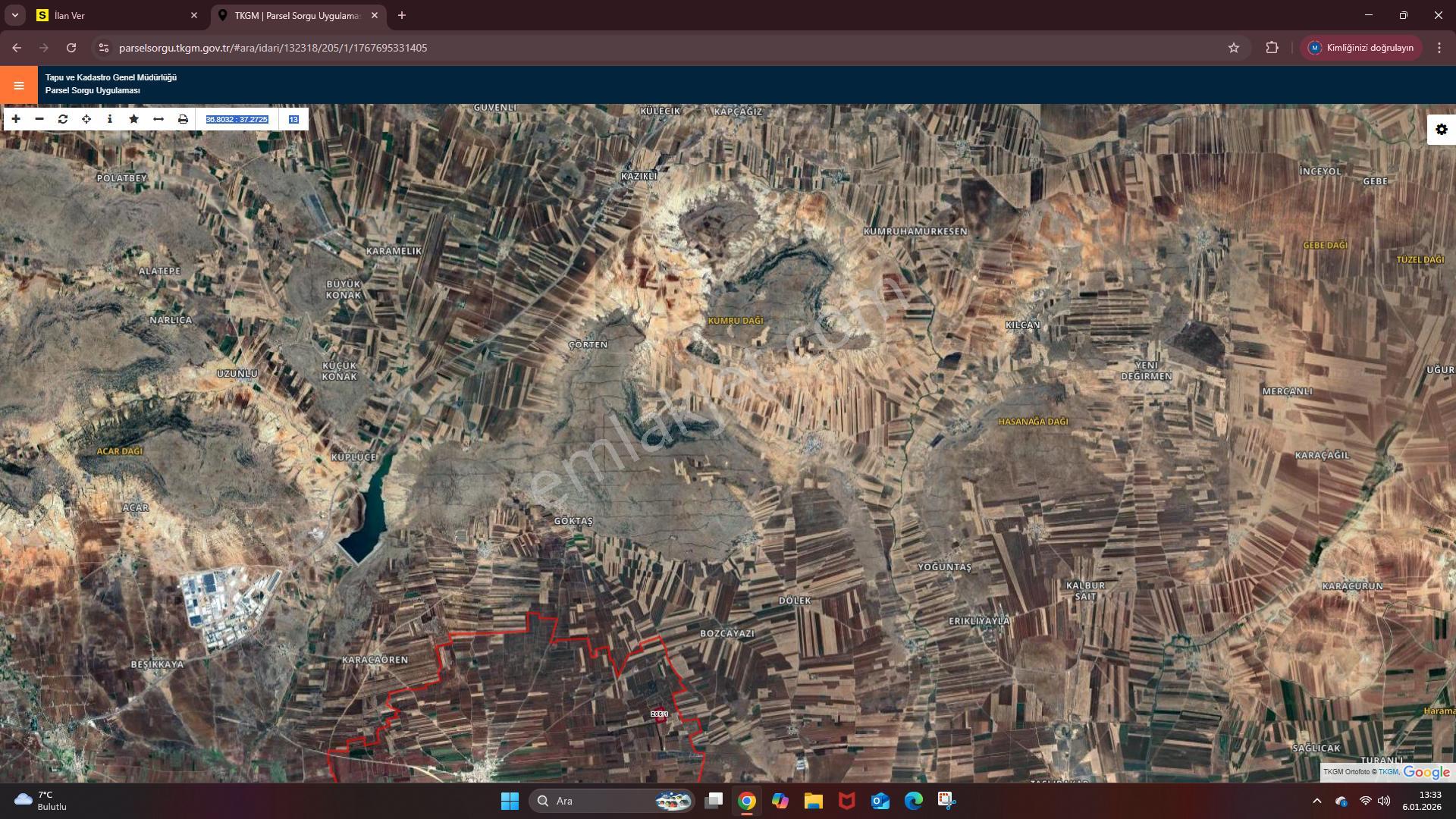
Task: Activate the crosshair locate tool
Action: (x=86, y=119)
